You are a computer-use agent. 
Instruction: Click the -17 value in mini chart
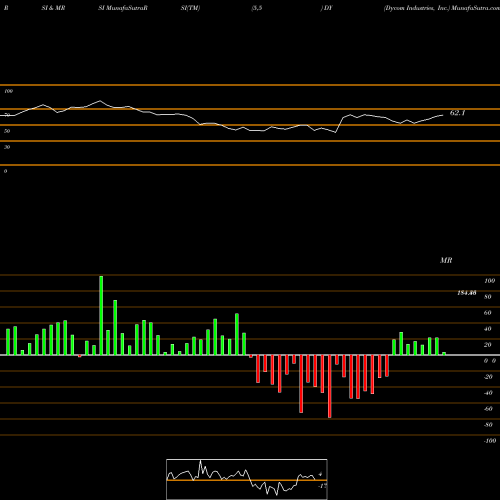pyautogui.click(x=322, y=486)
